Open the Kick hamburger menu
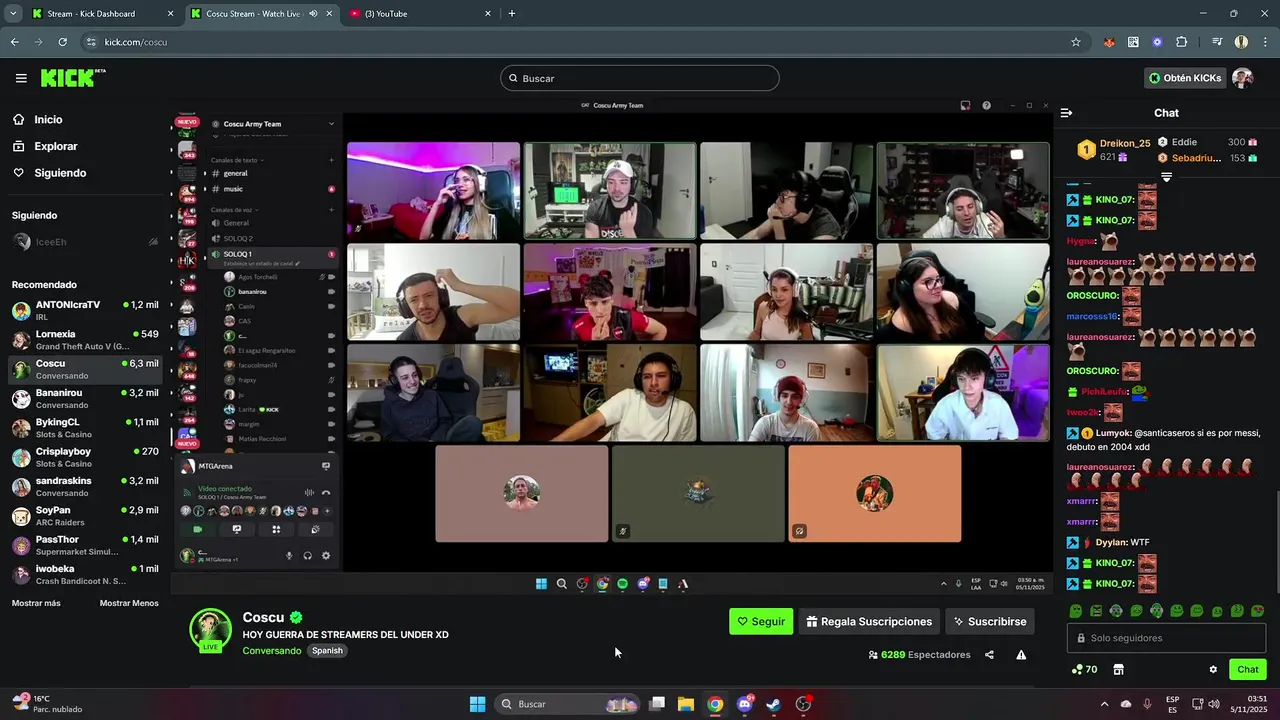Viewport: 1280px width, 720px height. (x=21, y=78)
